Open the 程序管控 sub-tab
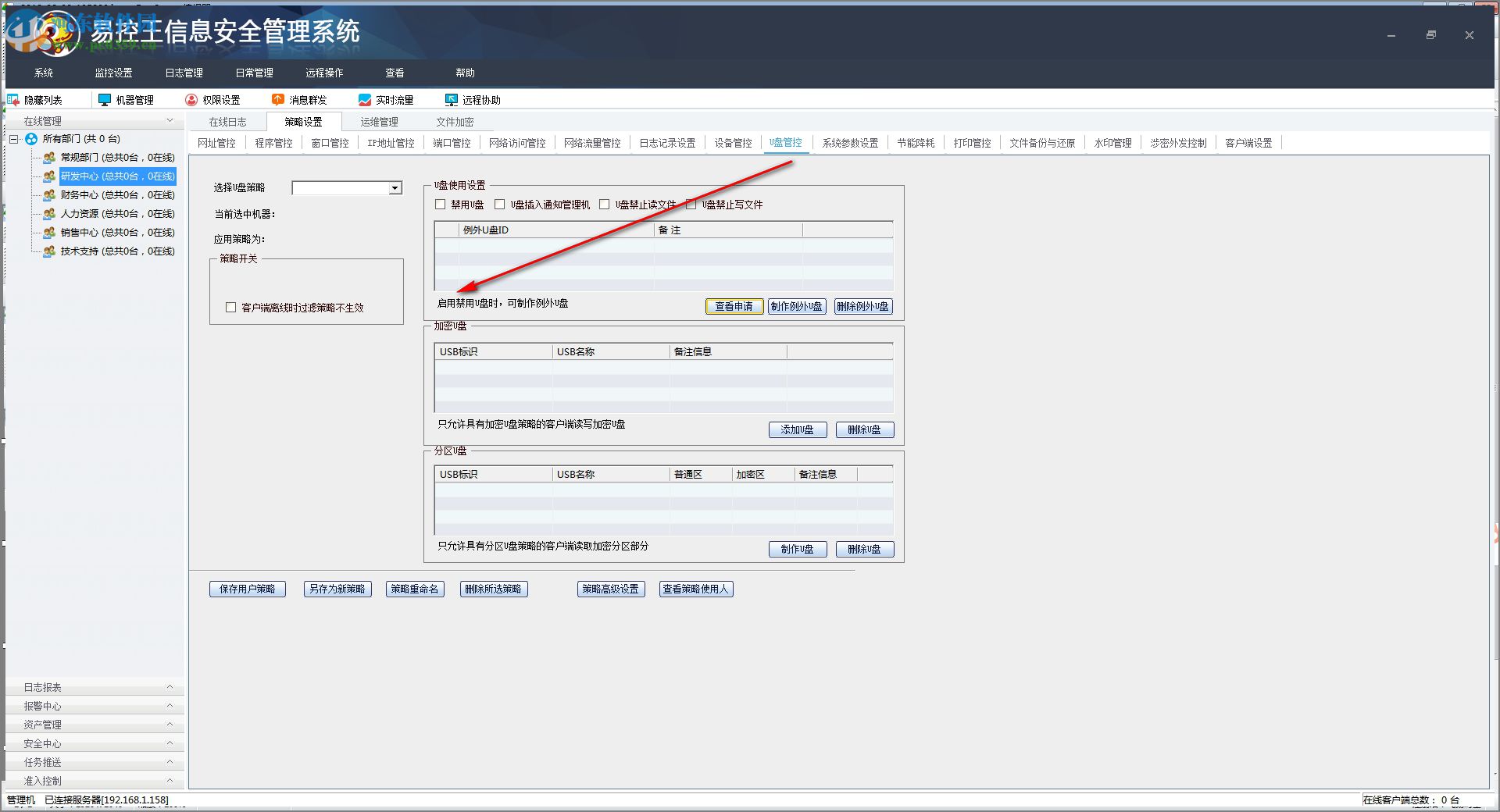1500x812 pixels. [273, 143]
